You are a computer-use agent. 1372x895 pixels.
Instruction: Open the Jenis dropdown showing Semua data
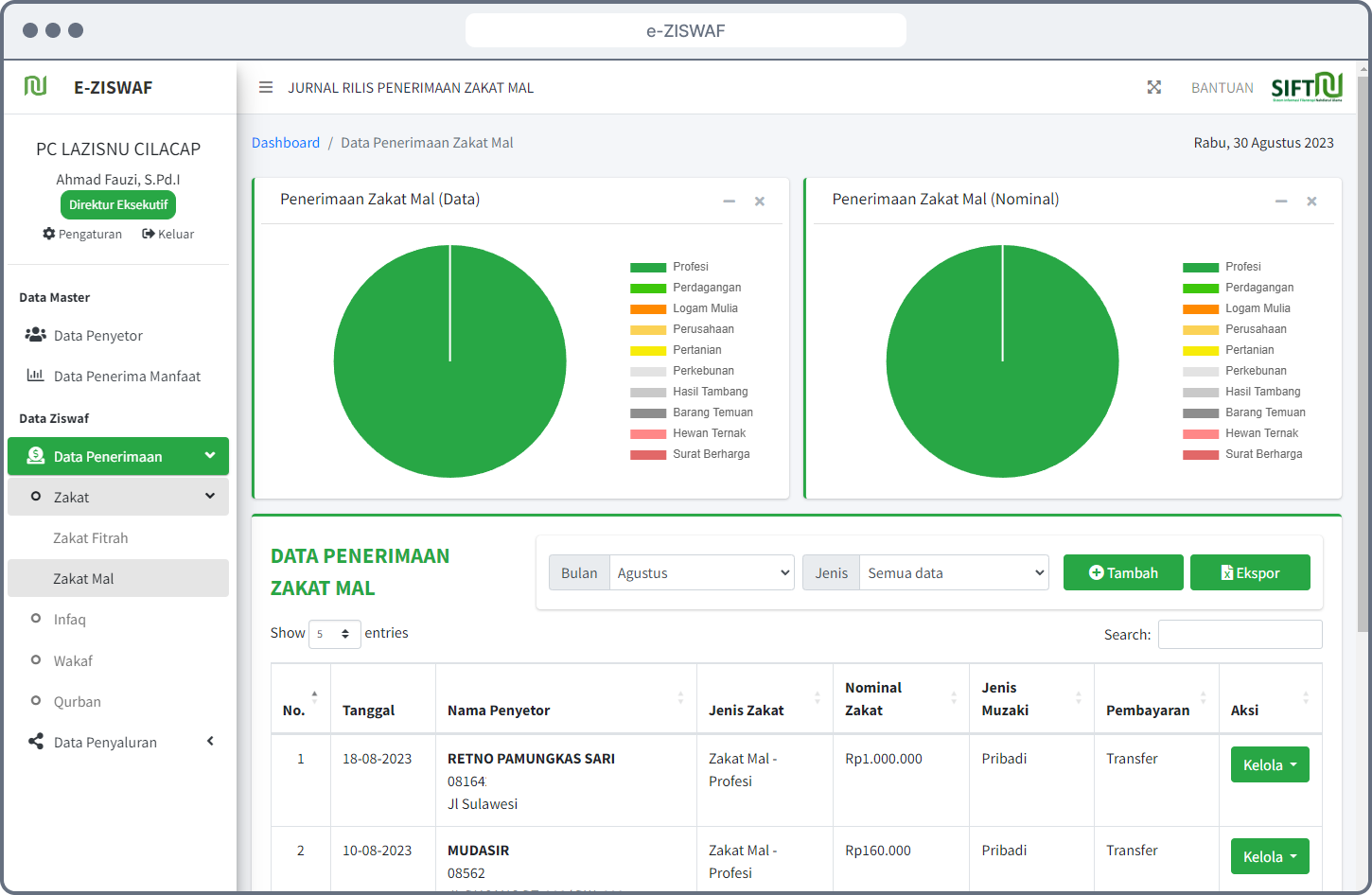[x=954, y=572]
